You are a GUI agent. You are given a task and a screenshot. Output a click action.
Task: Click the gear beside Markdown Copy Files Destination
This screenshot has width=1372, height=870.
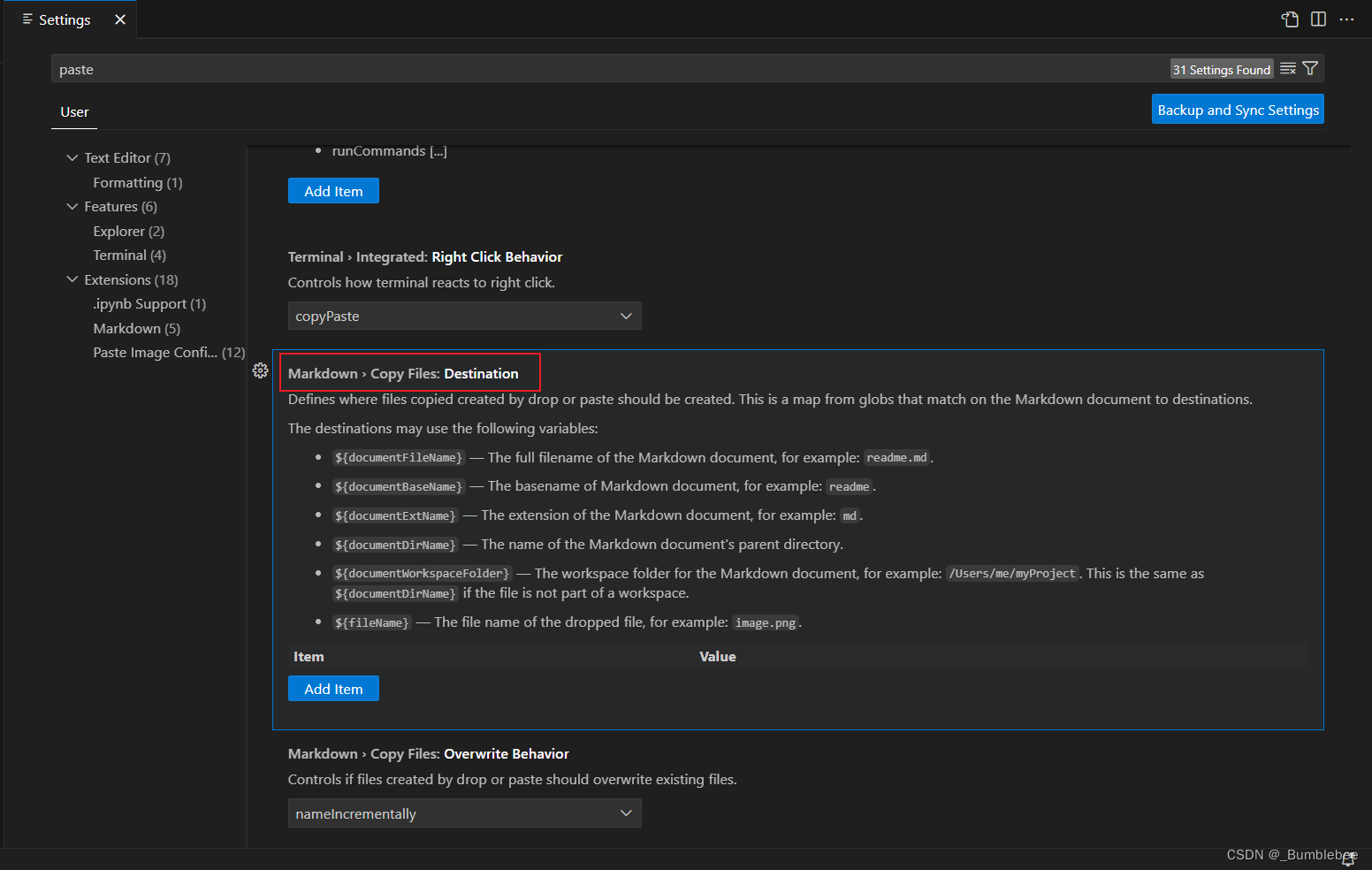[260, 371]
